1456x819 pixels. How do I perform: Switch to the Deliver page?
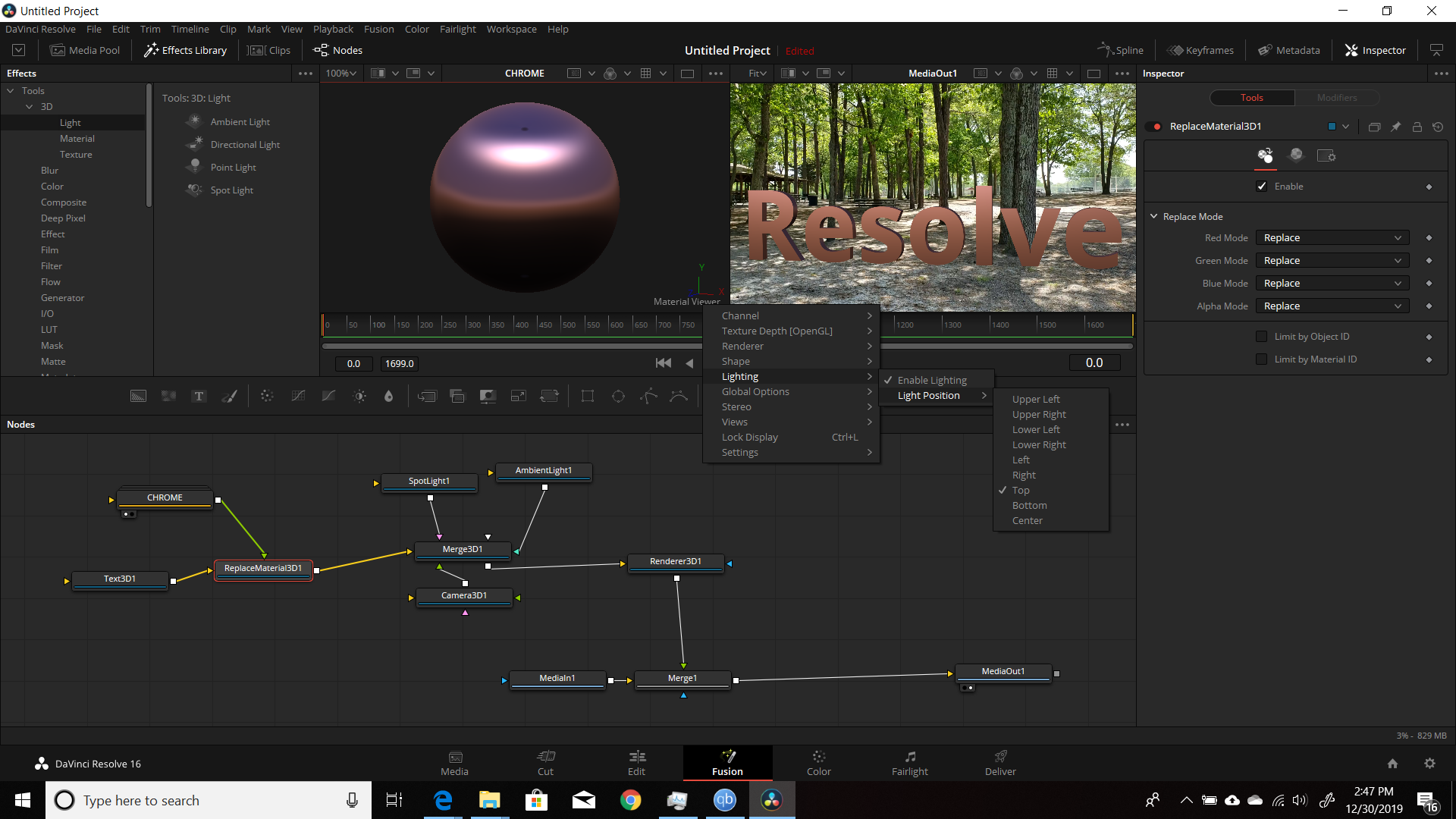tap(1000, 763)
